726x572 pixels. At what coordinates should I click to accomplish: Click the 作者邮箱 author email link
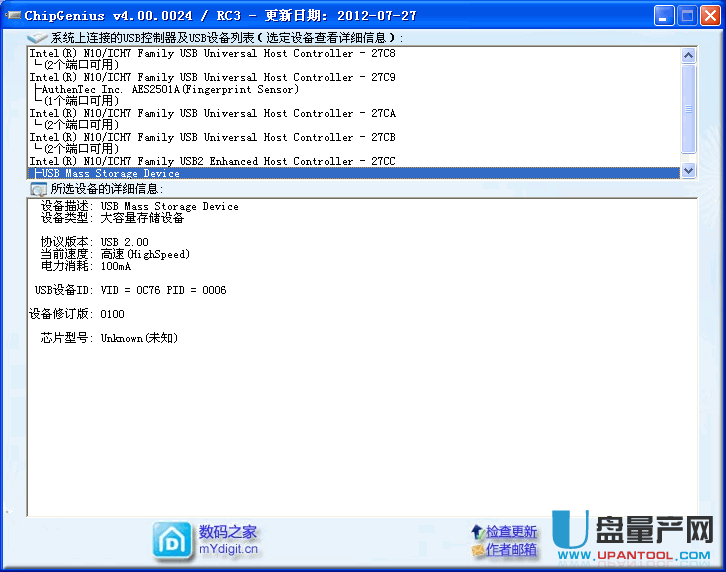coord(512,550)
